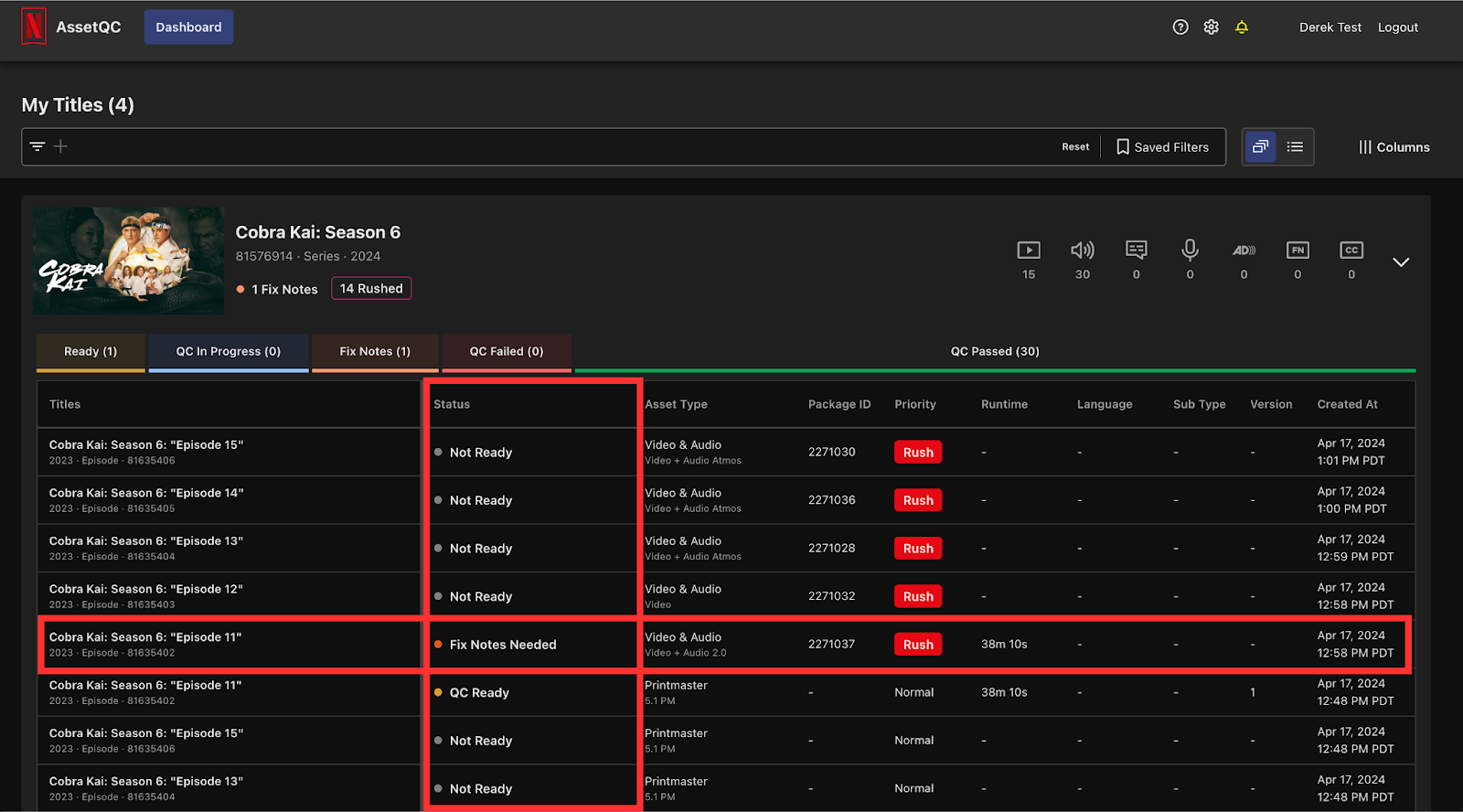Click package ID 2271036
Screen dimensions: 1463x812
831,500
